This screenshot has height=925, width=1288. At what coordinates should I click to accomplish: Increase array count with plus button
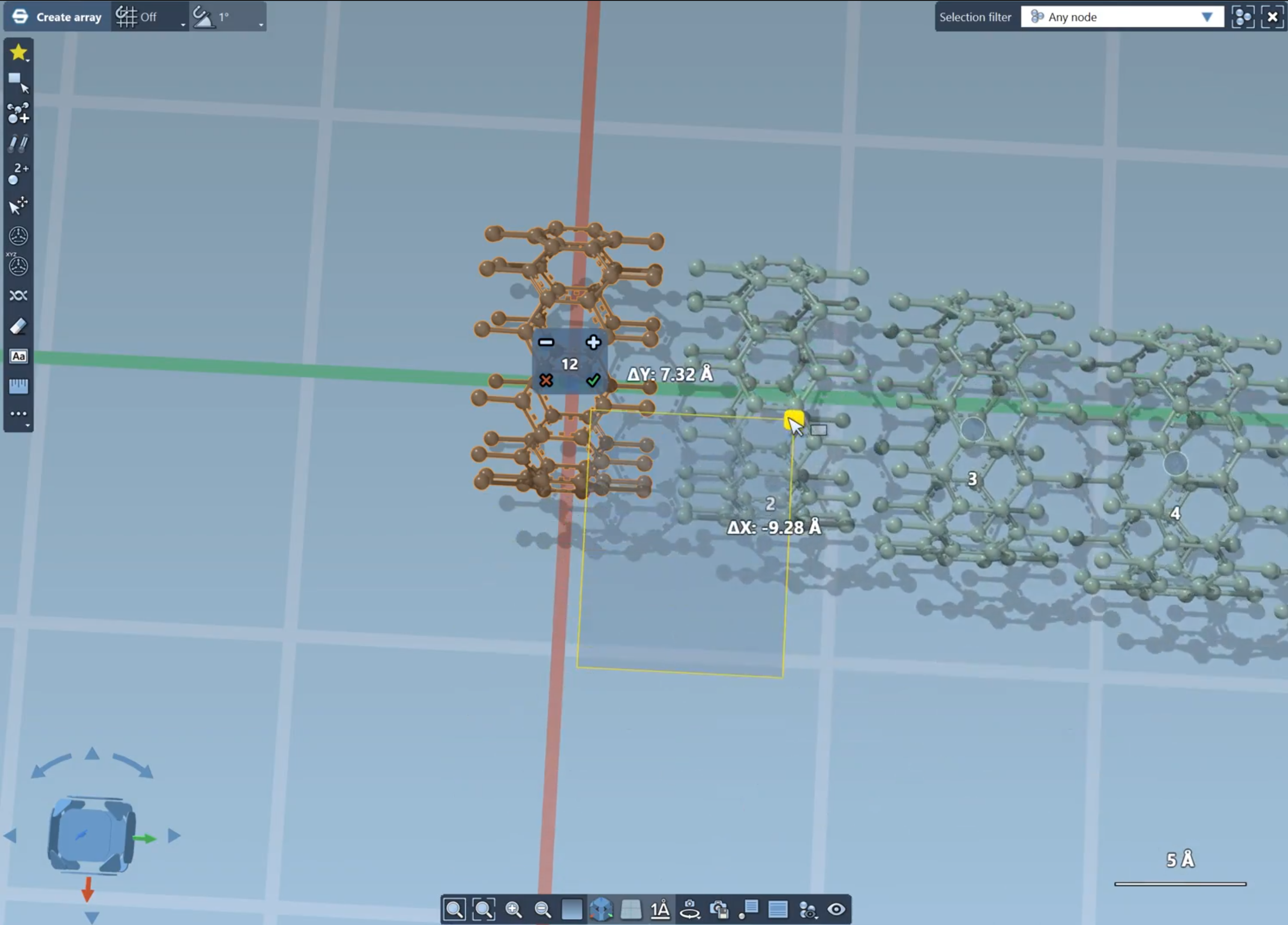pyautogui.click(x=593, y=342)
